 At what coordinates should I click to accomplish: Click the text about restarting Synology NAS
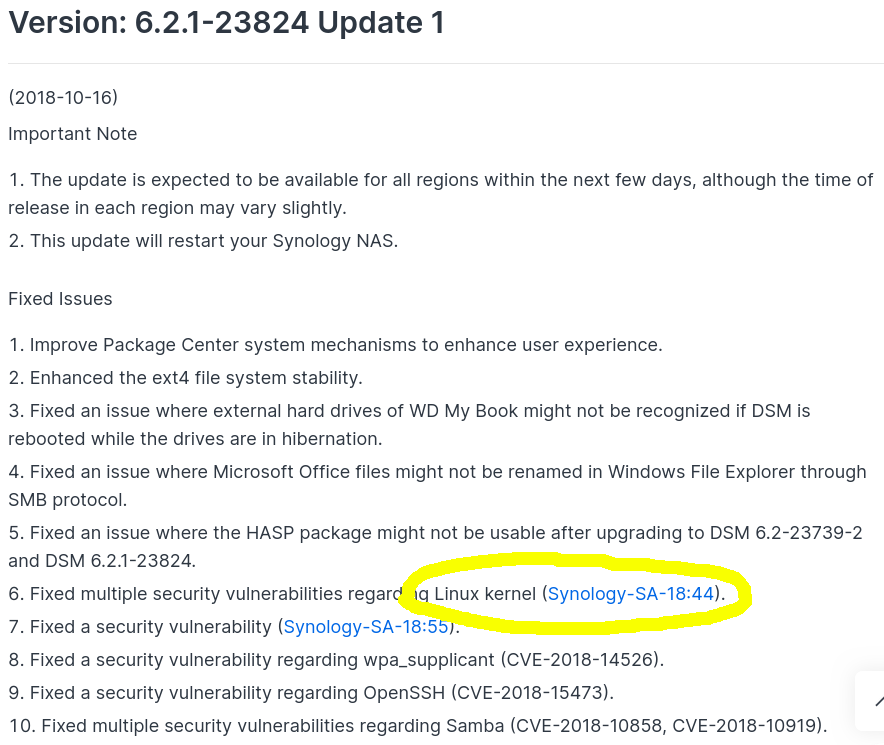(x=213, y=241)
